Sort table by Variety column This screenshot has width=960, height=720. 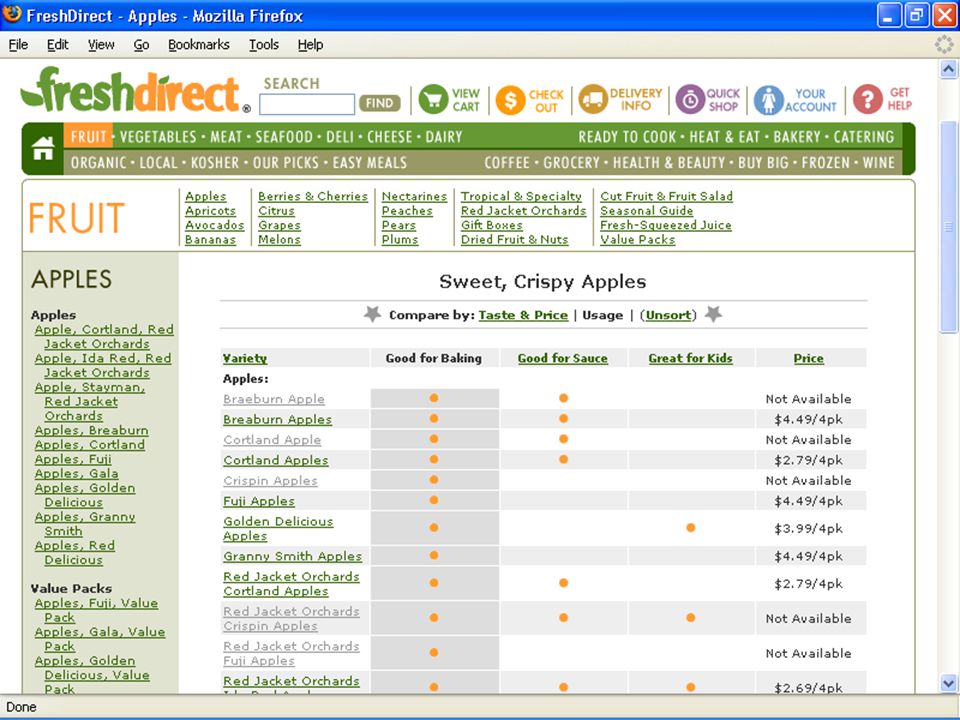pyautogui.click(x=245, y=358)
